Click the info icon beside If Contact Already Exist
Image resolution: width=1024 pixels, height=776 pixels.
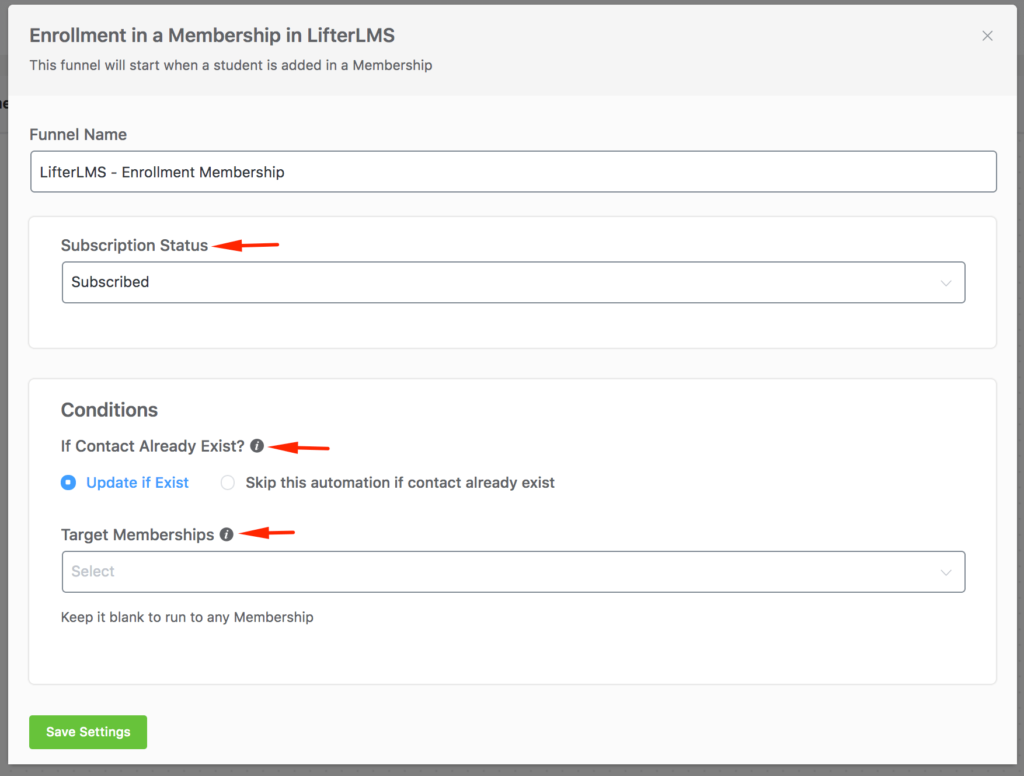point(257,445)
